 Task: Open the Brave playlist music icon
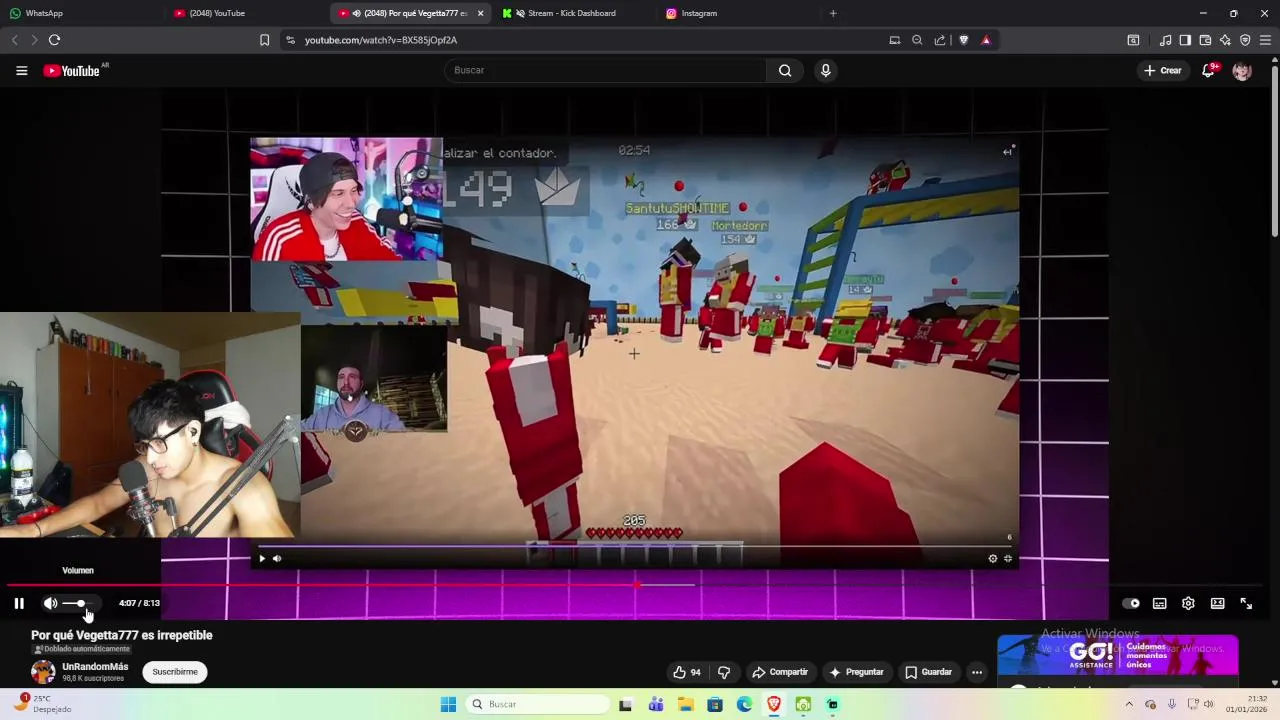[x=1165, y=40]
